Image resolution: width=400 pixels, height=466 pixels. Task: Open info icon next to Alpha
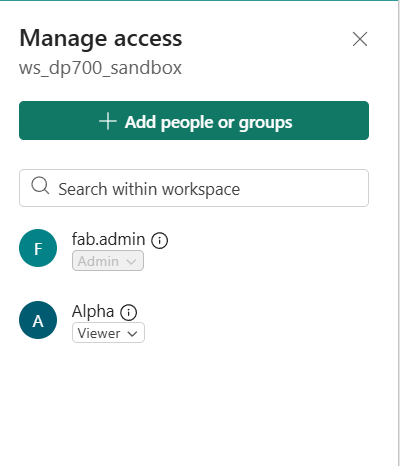click(x=128, y=312)
